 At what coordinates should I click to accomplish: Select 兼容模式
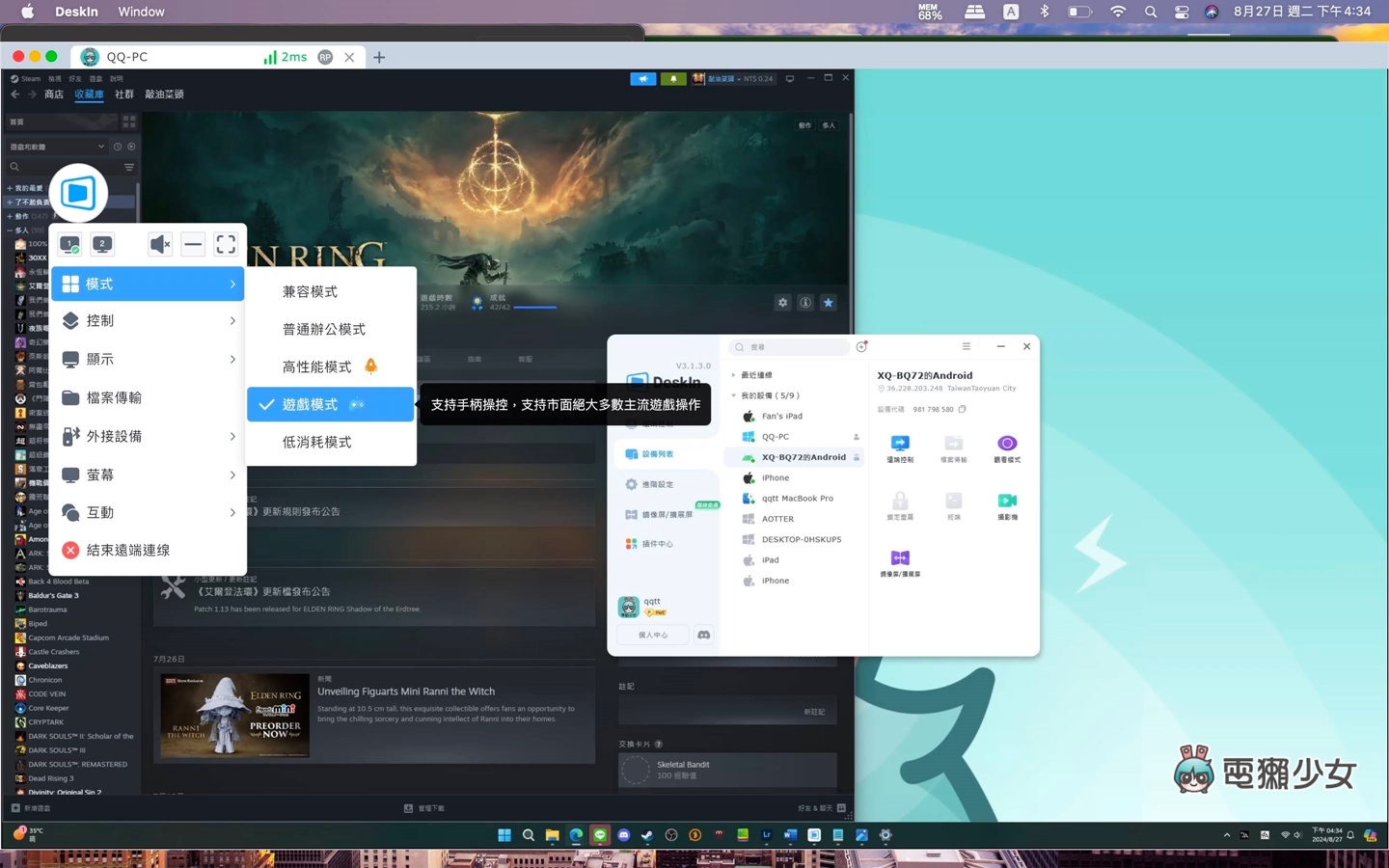(x=331, y=291)
